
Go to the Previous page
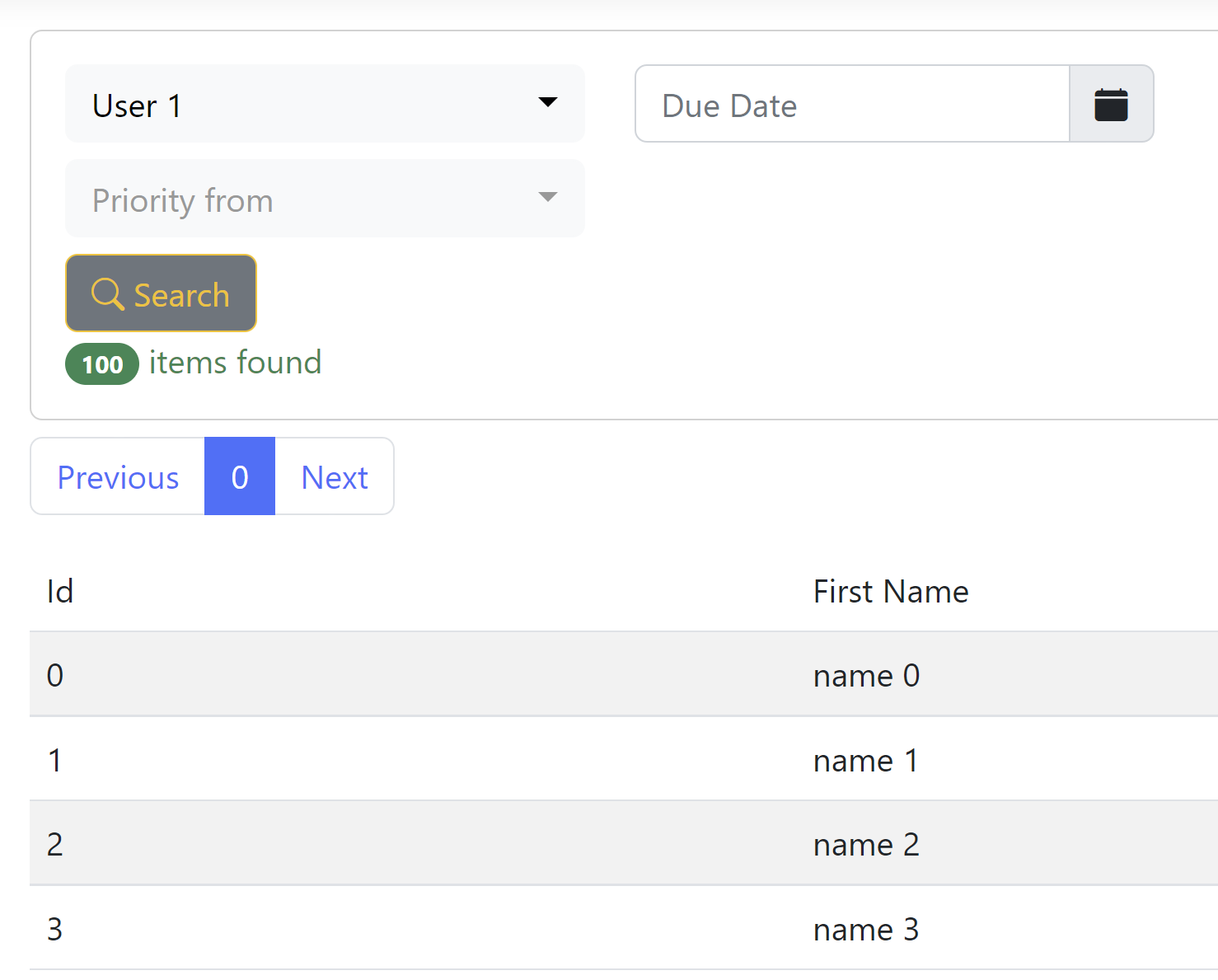118,476
